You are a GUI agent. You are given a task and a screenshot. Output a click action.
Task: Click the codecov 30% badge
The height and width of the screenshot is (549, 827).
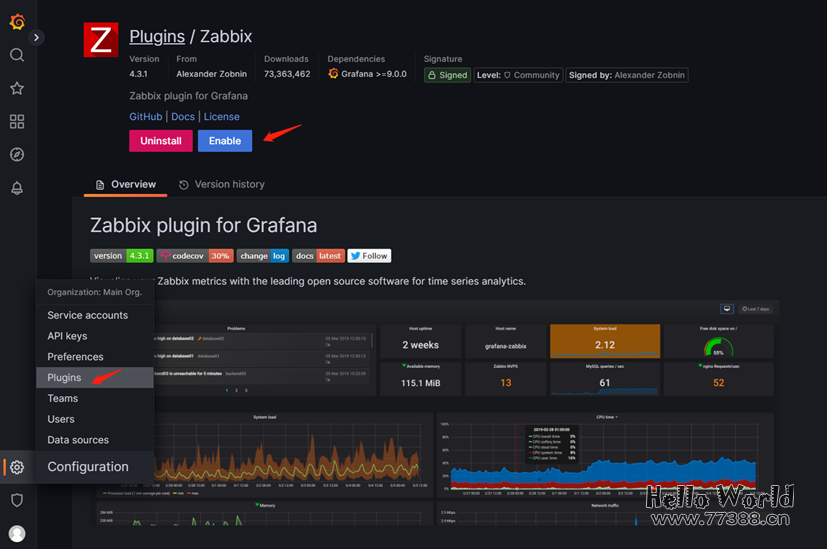coord(195,256)
